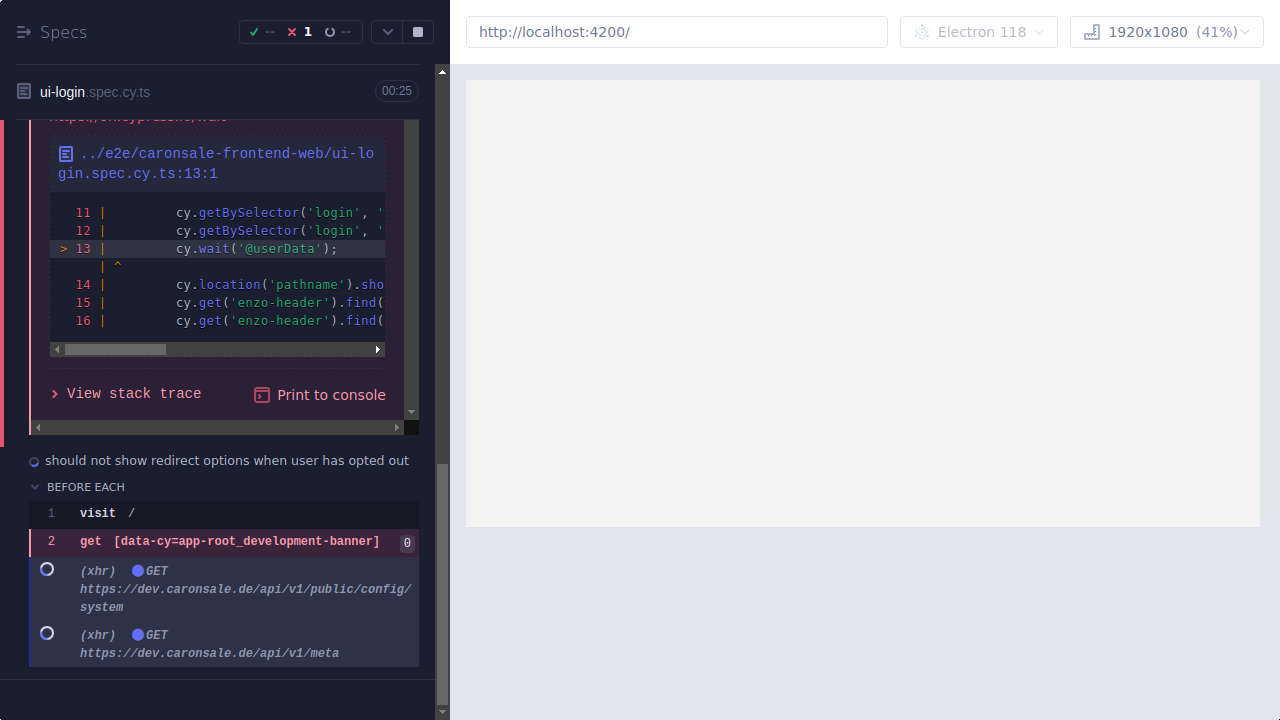Click the localhost:4200 URL field
1280x720 pixels.
click(677, 31)
